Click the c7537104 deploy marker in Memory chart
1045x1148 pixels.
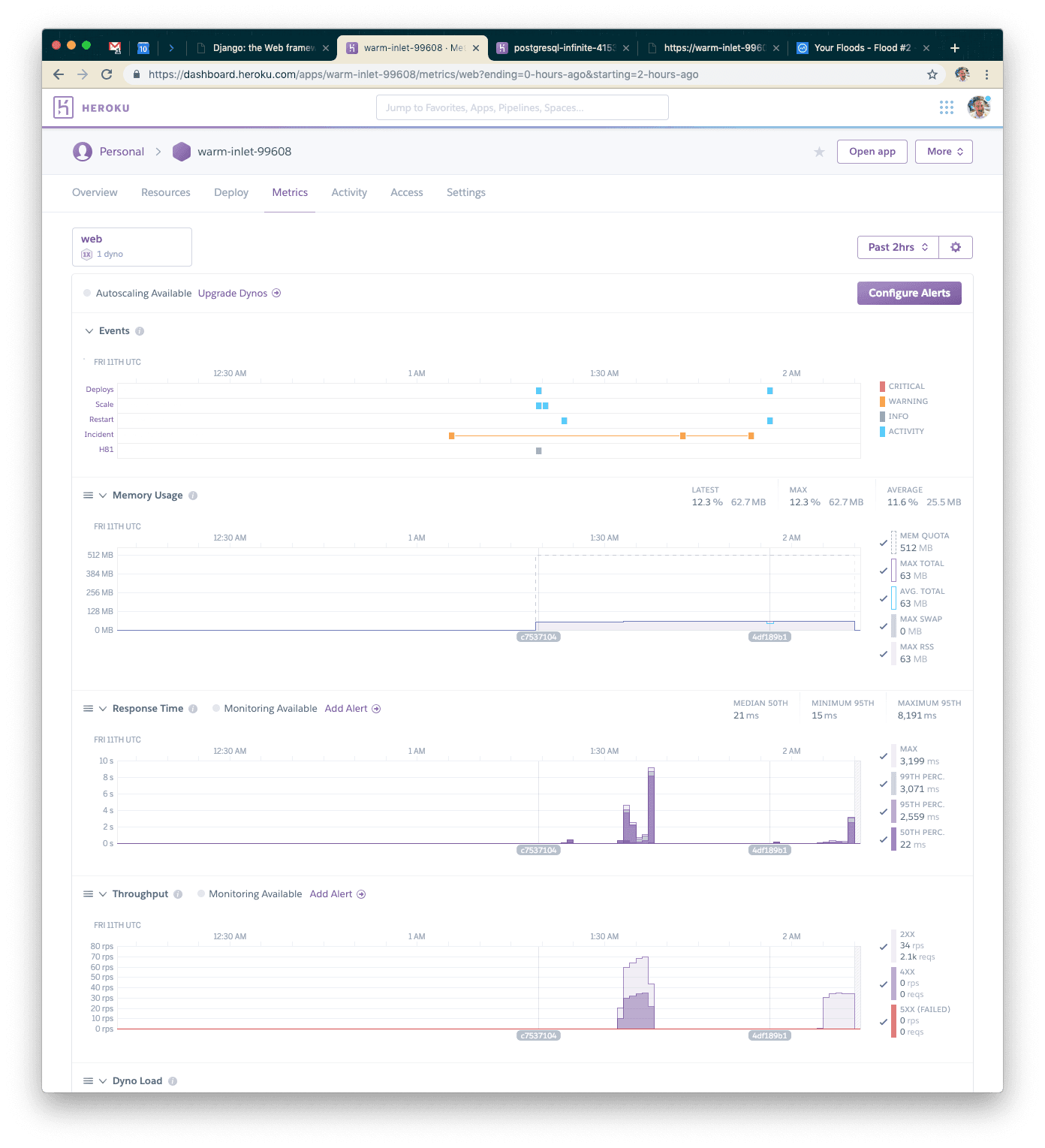point(538,637)
